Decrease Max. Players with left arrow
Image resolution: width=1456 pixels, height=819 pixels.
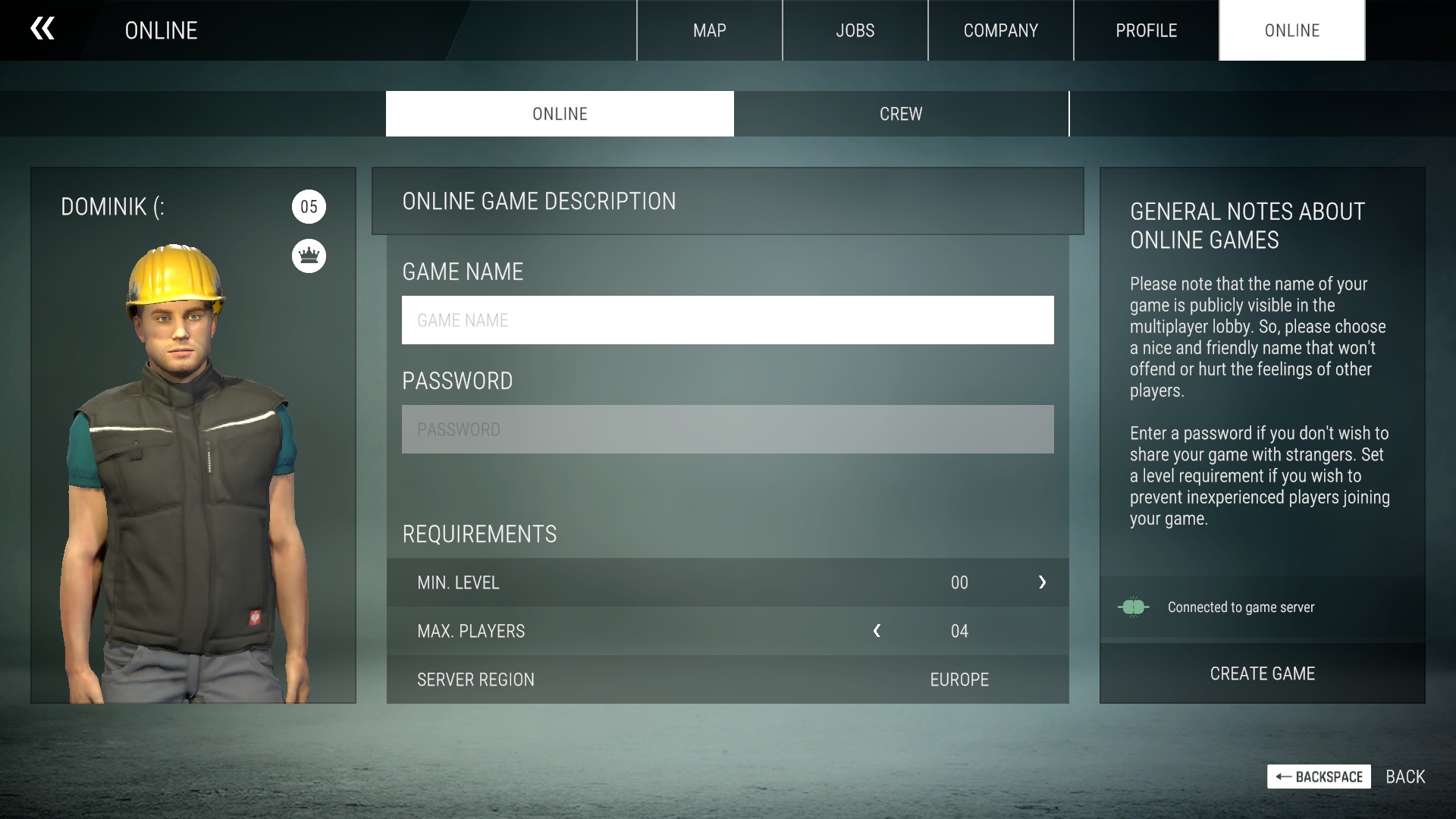[x=877, y=631]
